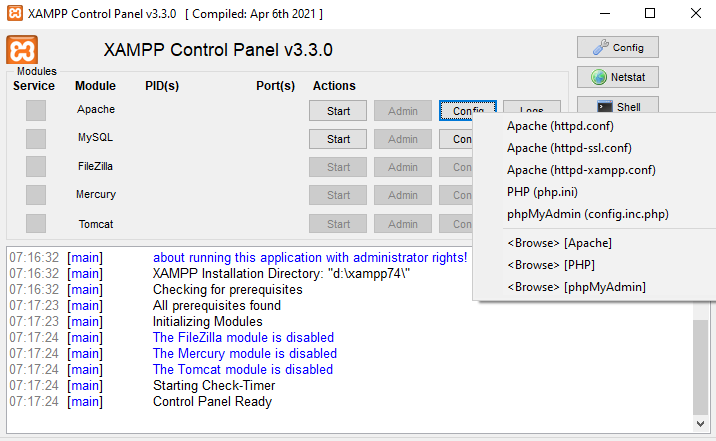Click log line 'The Tomcat module is disabled'
This screenshot has width=716, height=441.
pyautogui.click(x=243, y=369)
